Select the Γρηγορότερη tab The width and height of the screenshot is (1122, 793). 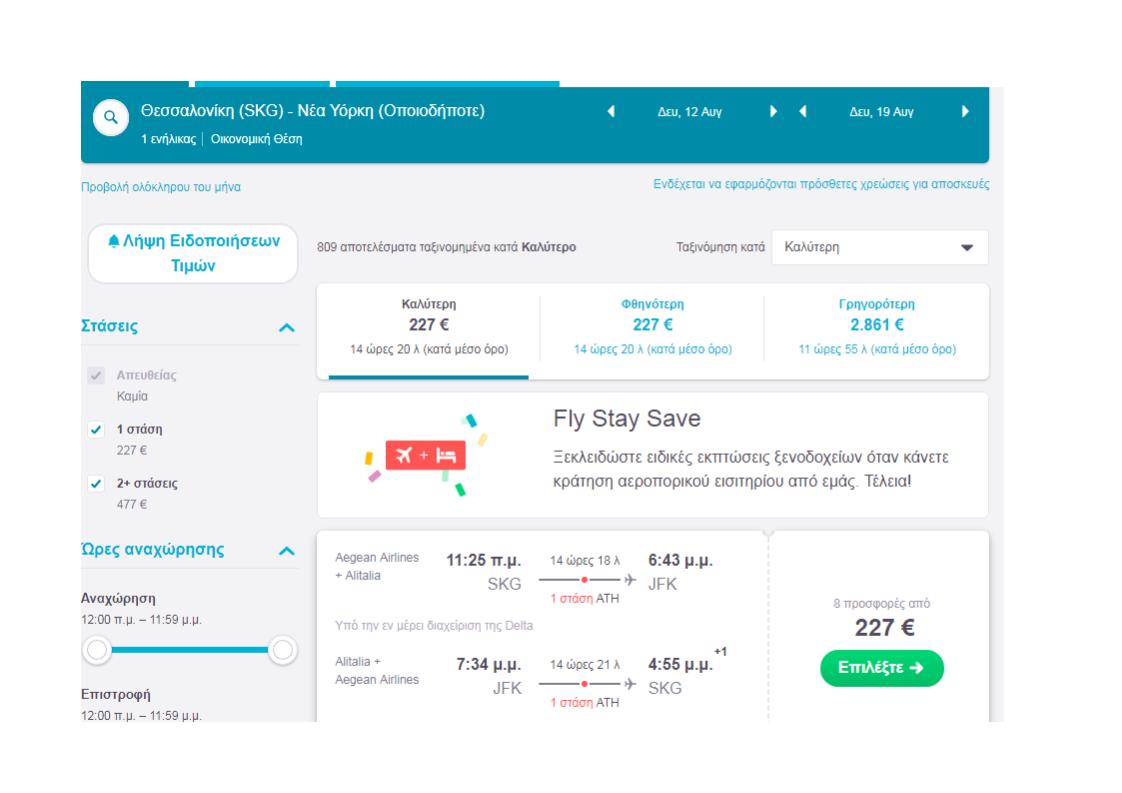coord(876,327)
